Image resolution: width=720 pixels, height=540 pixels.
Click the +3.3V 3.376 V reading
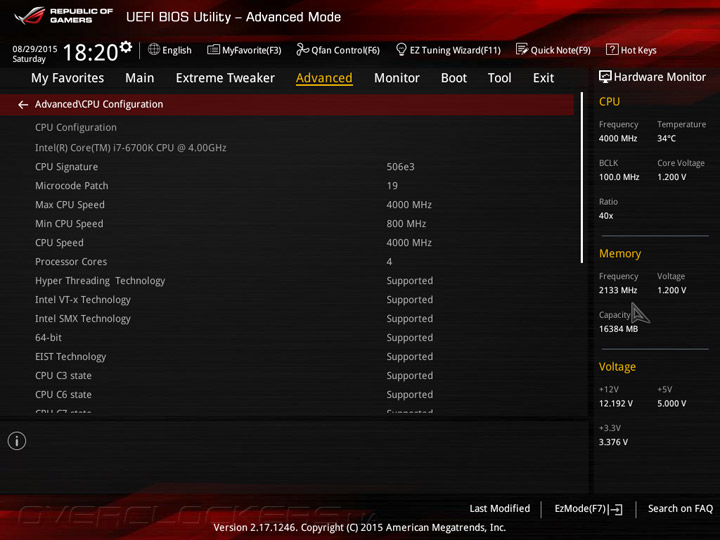click(613, 442)
